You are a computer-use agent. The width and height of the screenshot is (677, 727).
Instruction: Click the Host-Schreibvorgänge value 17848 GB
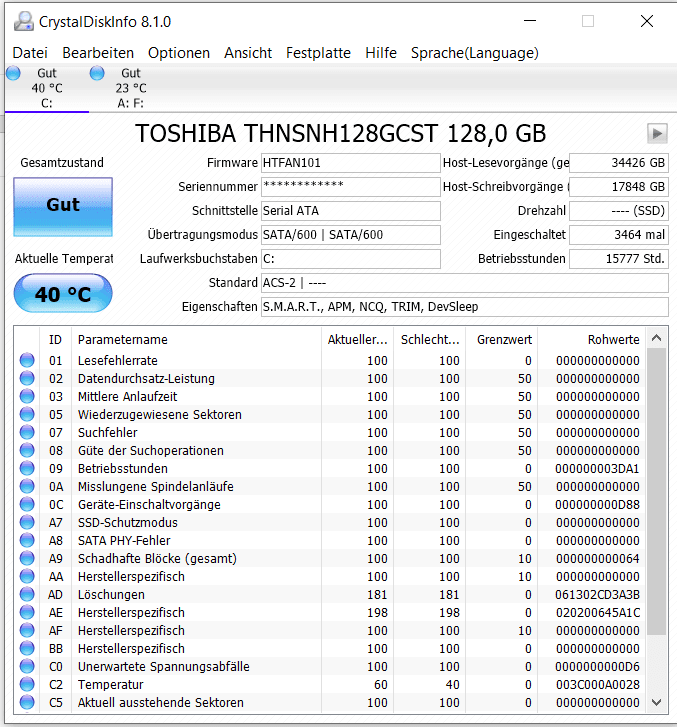click(x=619, y=187)
